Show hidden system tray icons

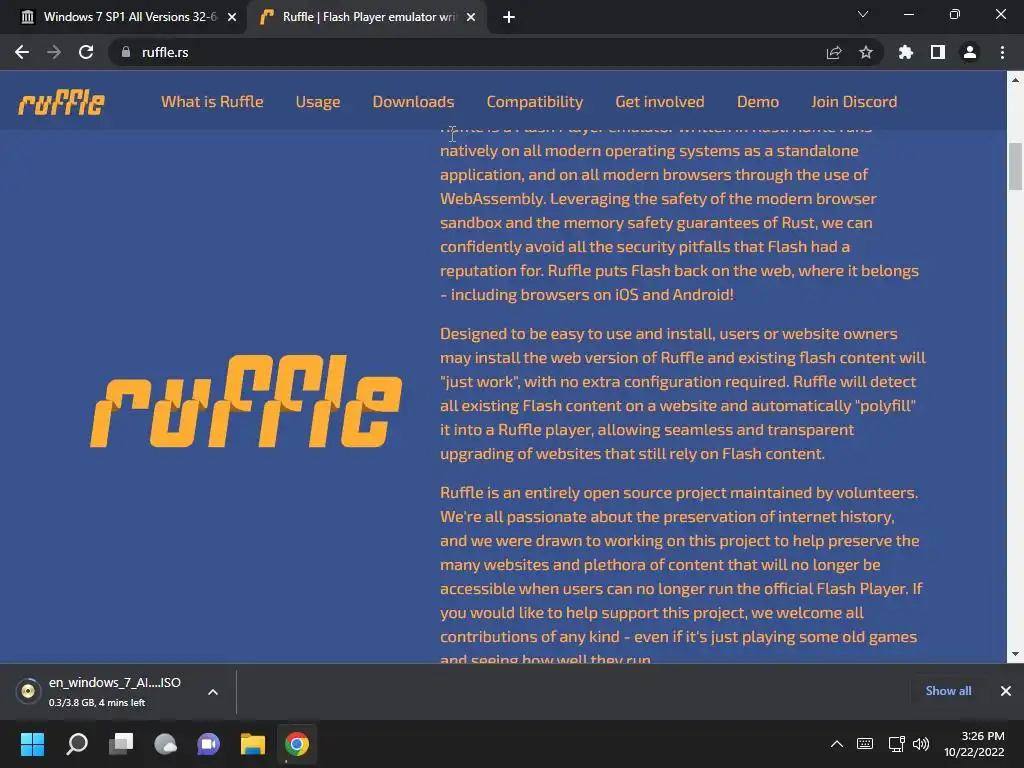pyautogui.click(x=837, y=744)
